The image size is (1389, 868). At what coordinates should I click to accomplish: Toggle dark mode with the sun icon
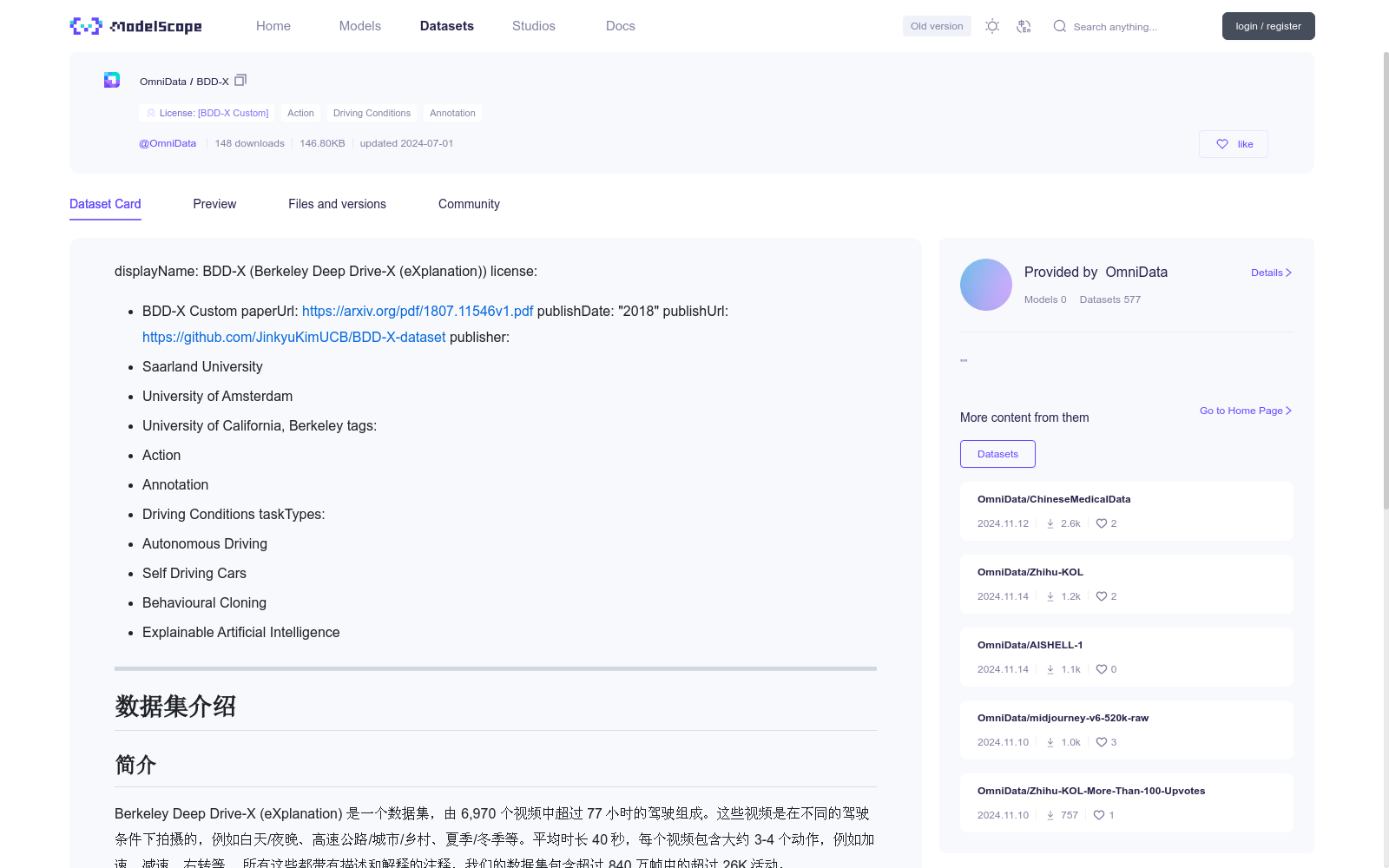[991, 26]
